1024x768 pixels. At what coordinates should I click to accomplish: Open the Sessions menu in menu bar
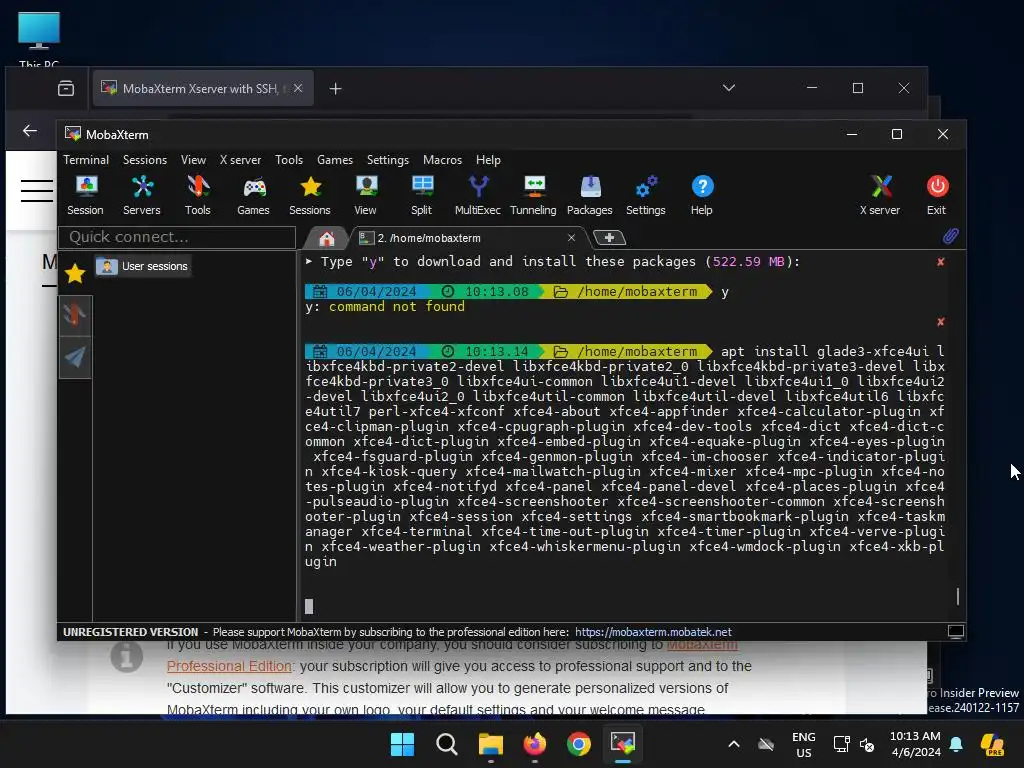click(x=145, y=160)
